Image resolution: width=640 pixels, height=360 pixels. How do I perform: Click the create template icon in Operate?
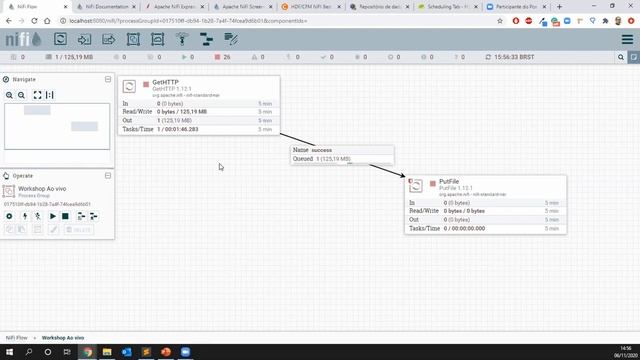pos(81,216)
